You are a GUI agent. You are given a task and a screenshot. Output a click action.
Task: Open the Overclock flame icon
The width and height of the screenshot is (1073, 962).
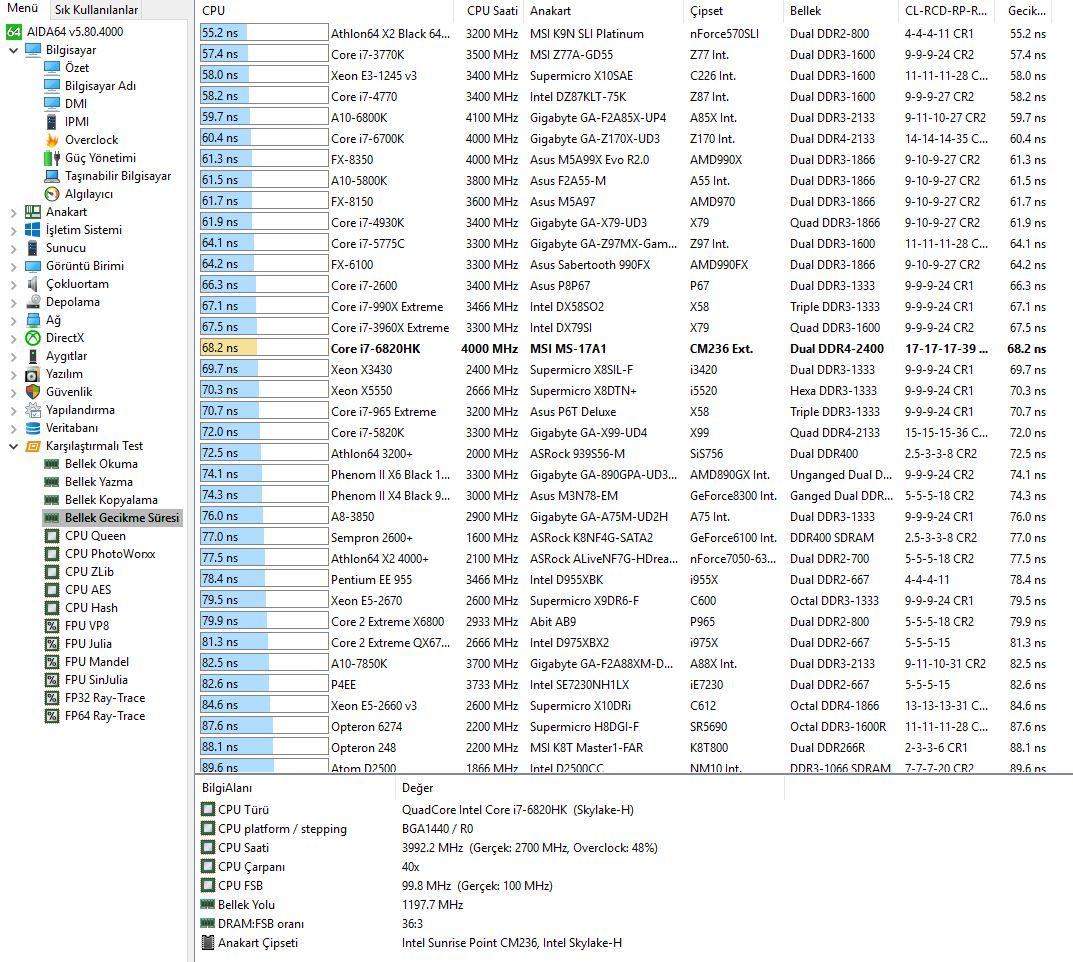[x=52, y=140]
